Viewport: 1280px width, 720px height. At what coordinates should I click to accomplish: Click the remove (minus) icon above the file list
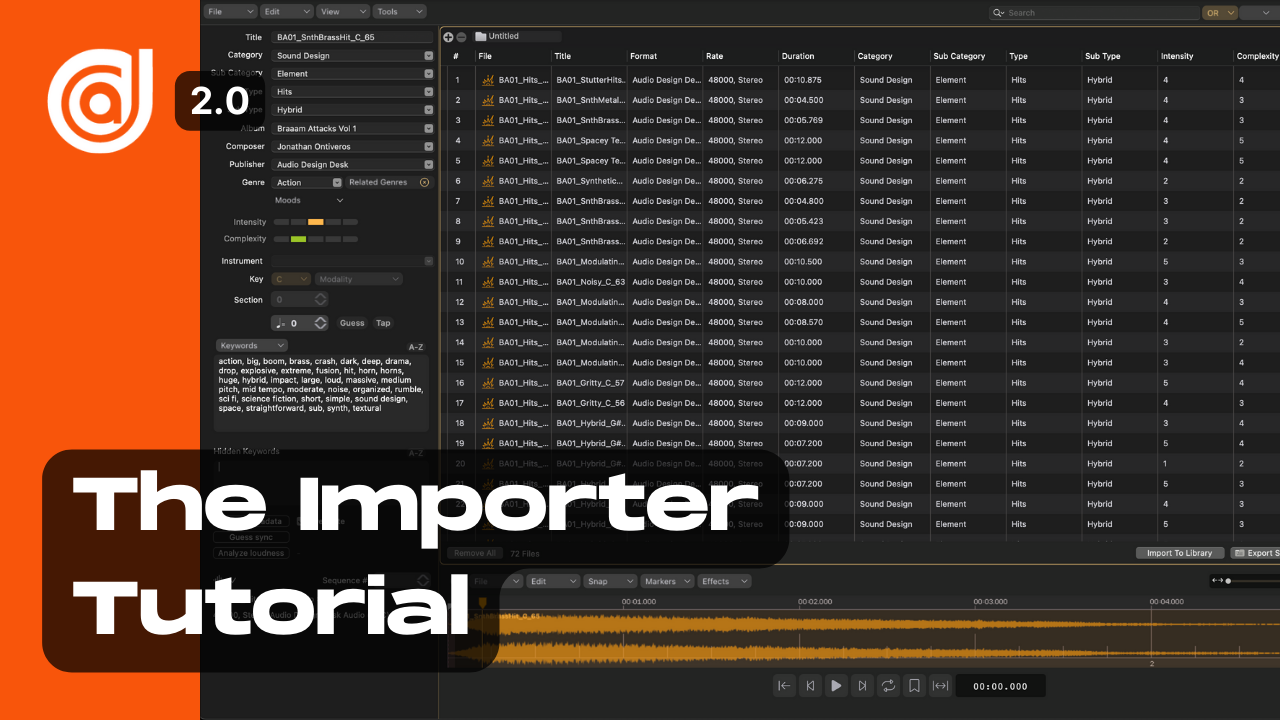click(x=461, y=36)
